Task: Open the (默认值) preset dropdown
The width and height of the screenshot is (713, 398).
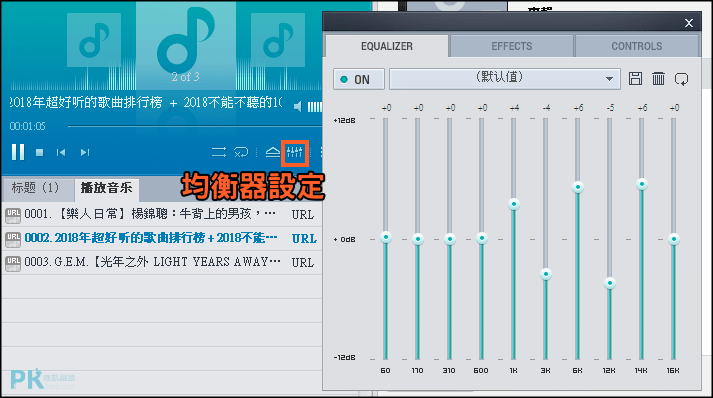Action: (x=505, y=79)
